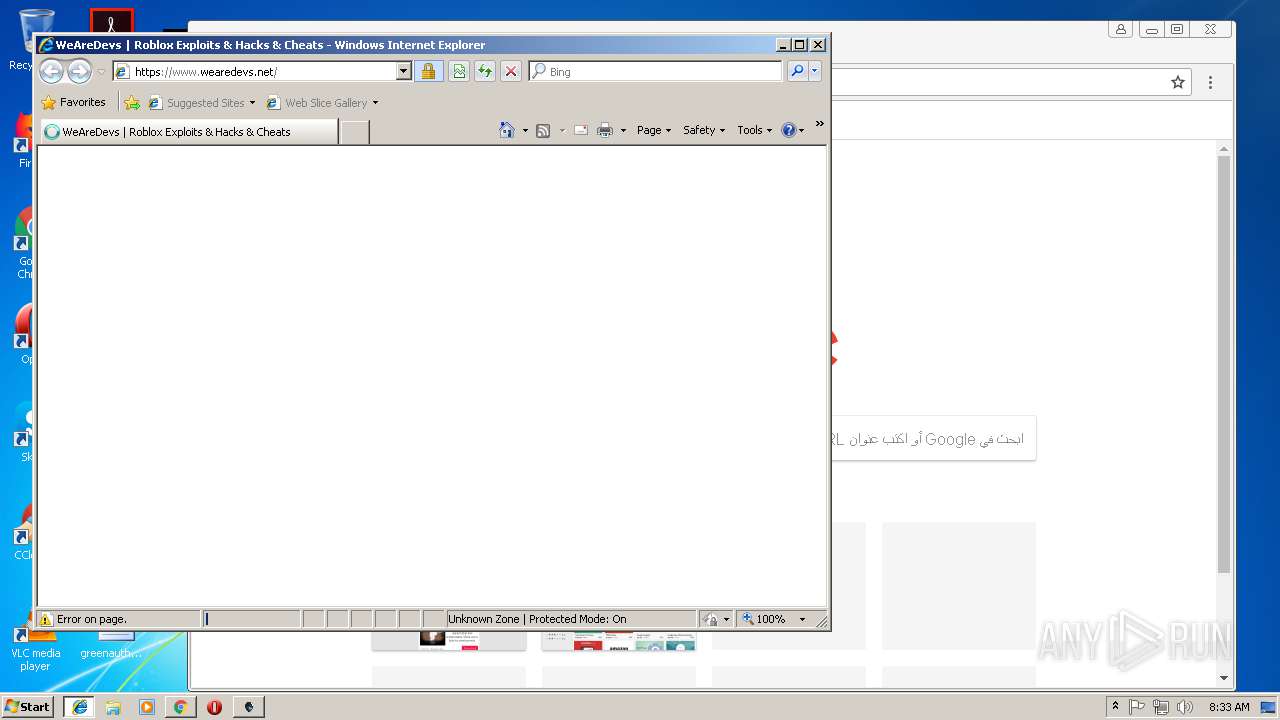Click the Bing search box

655,71
